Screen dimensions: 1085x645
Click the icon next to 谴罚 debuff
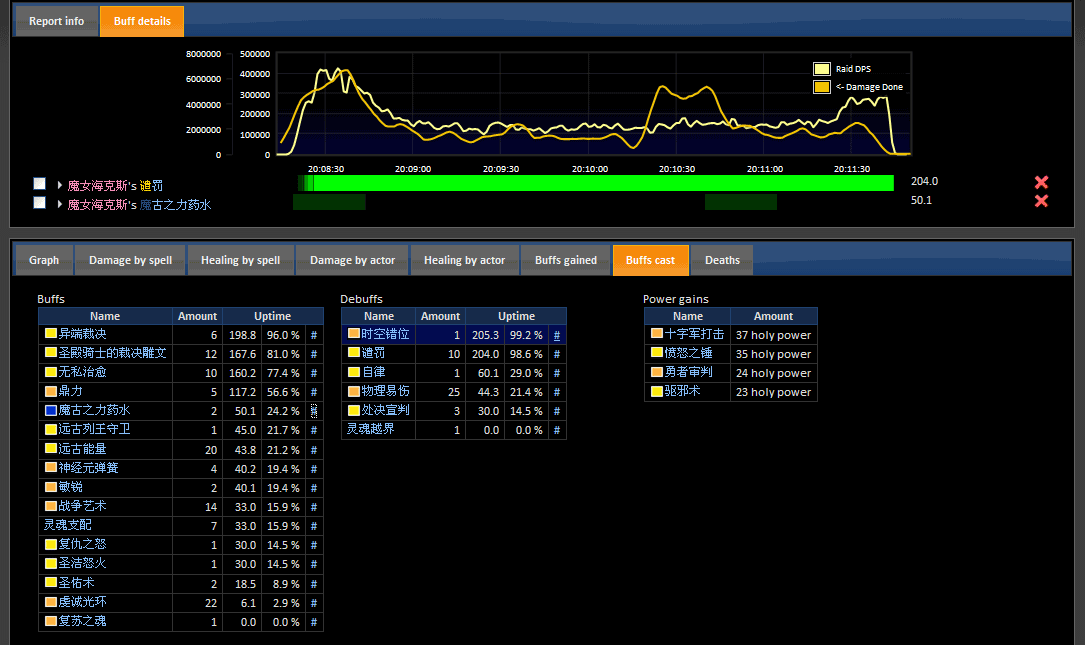click(x=354, y=352)
